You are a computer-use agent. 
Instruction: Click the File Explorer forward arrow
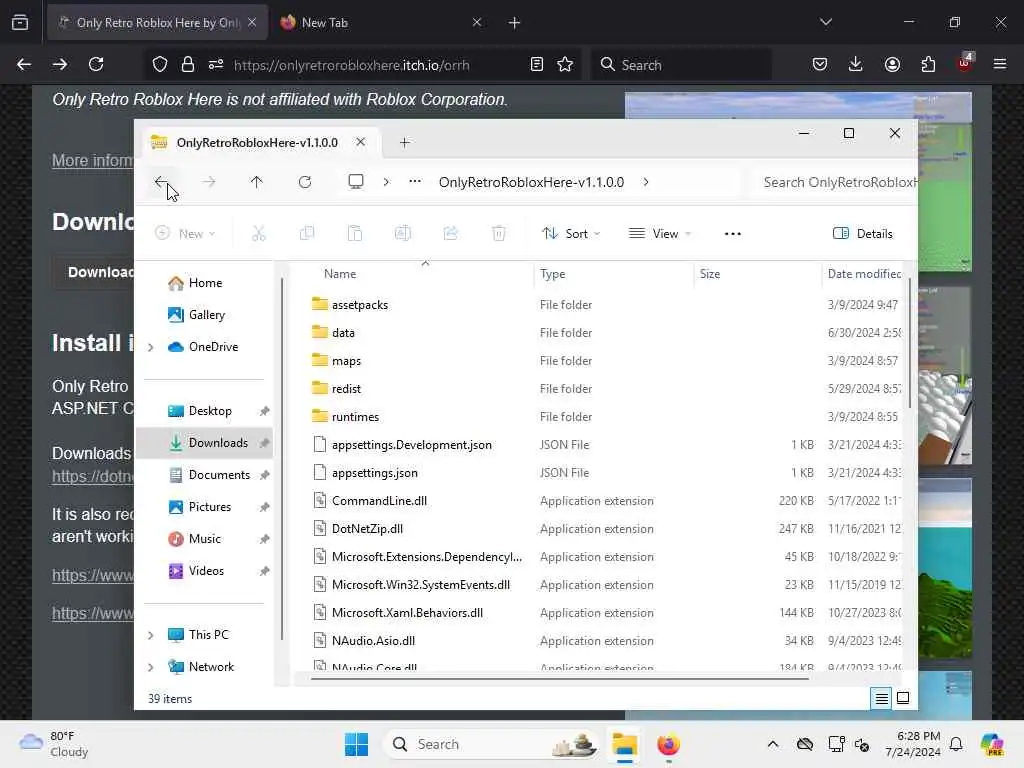click(x=208, y=182)
